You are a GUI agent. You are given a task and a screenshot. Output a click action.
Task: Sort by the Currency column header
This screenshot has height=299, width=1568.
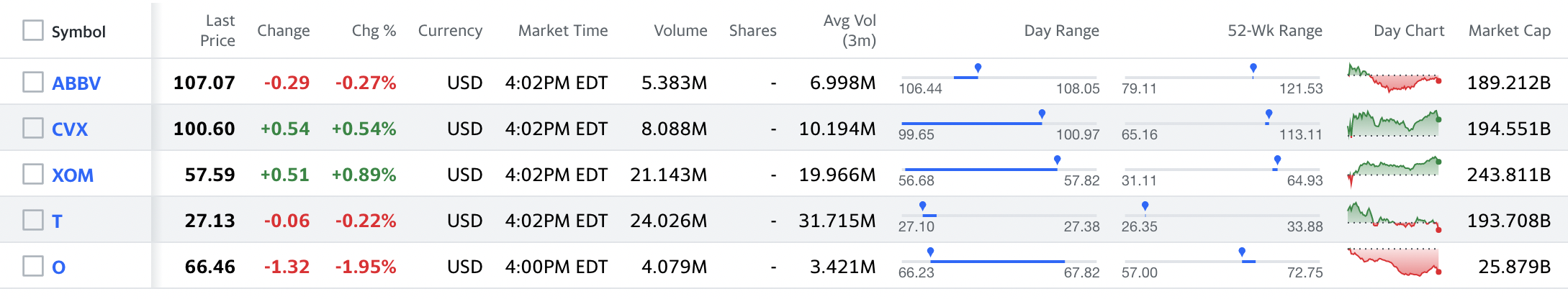pyautogui.click(x=450, y=31)
